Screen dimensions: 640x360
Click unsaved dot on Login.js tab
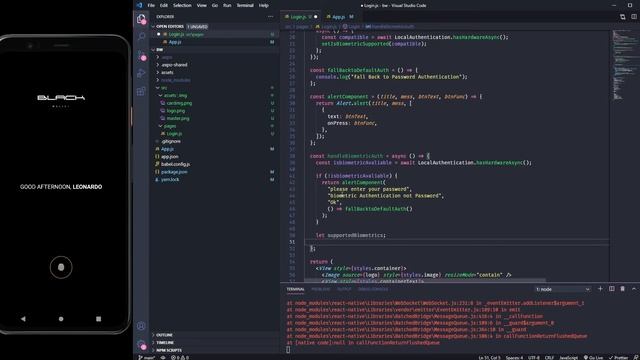coord(316,17)
